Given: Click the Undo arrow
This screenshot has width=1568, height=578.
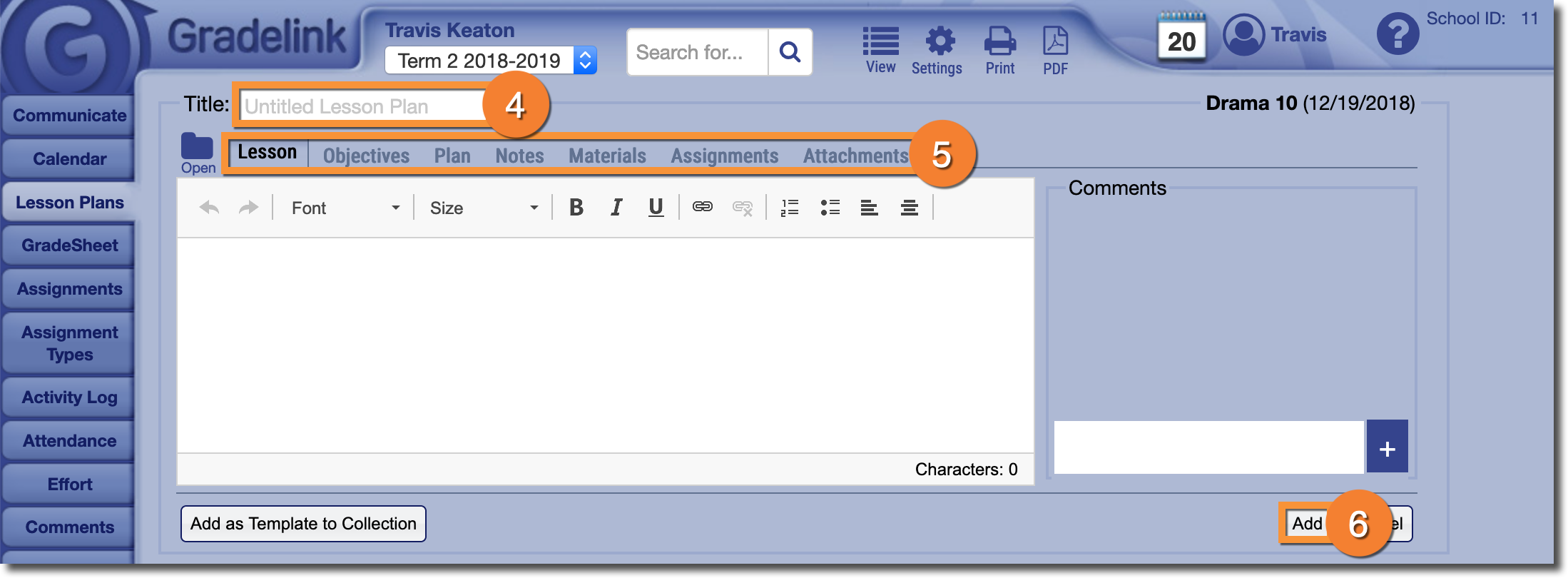Looking at the screenshot, I should (x=209, y=208).
